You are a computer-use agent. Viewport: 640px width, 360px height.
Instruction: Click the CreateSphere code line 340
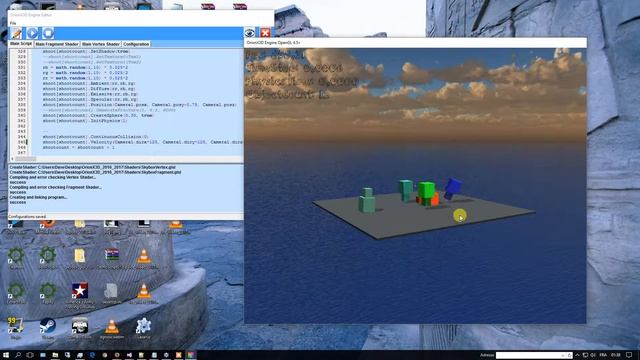coord(98,116)
